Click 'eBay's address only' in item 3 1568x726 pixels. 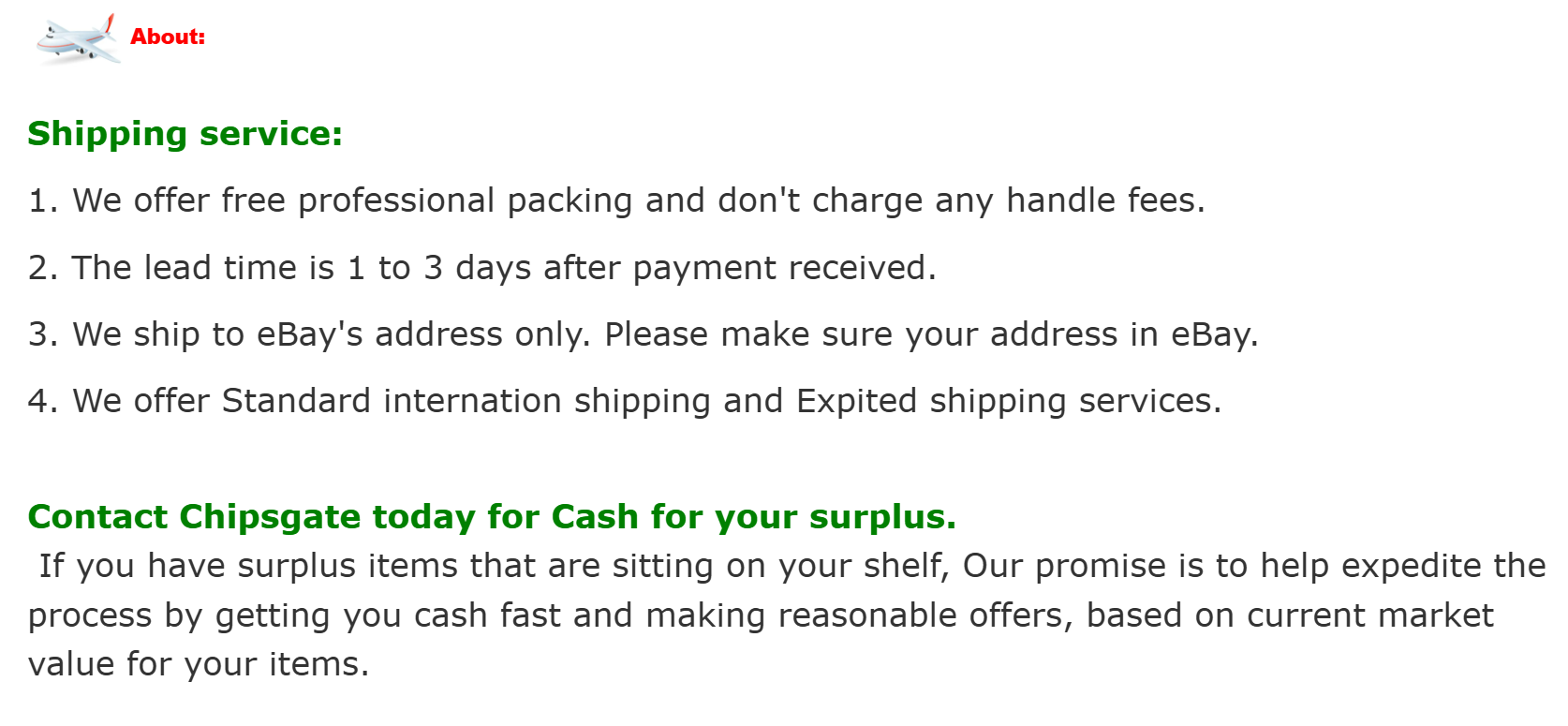tap(423, 334)
